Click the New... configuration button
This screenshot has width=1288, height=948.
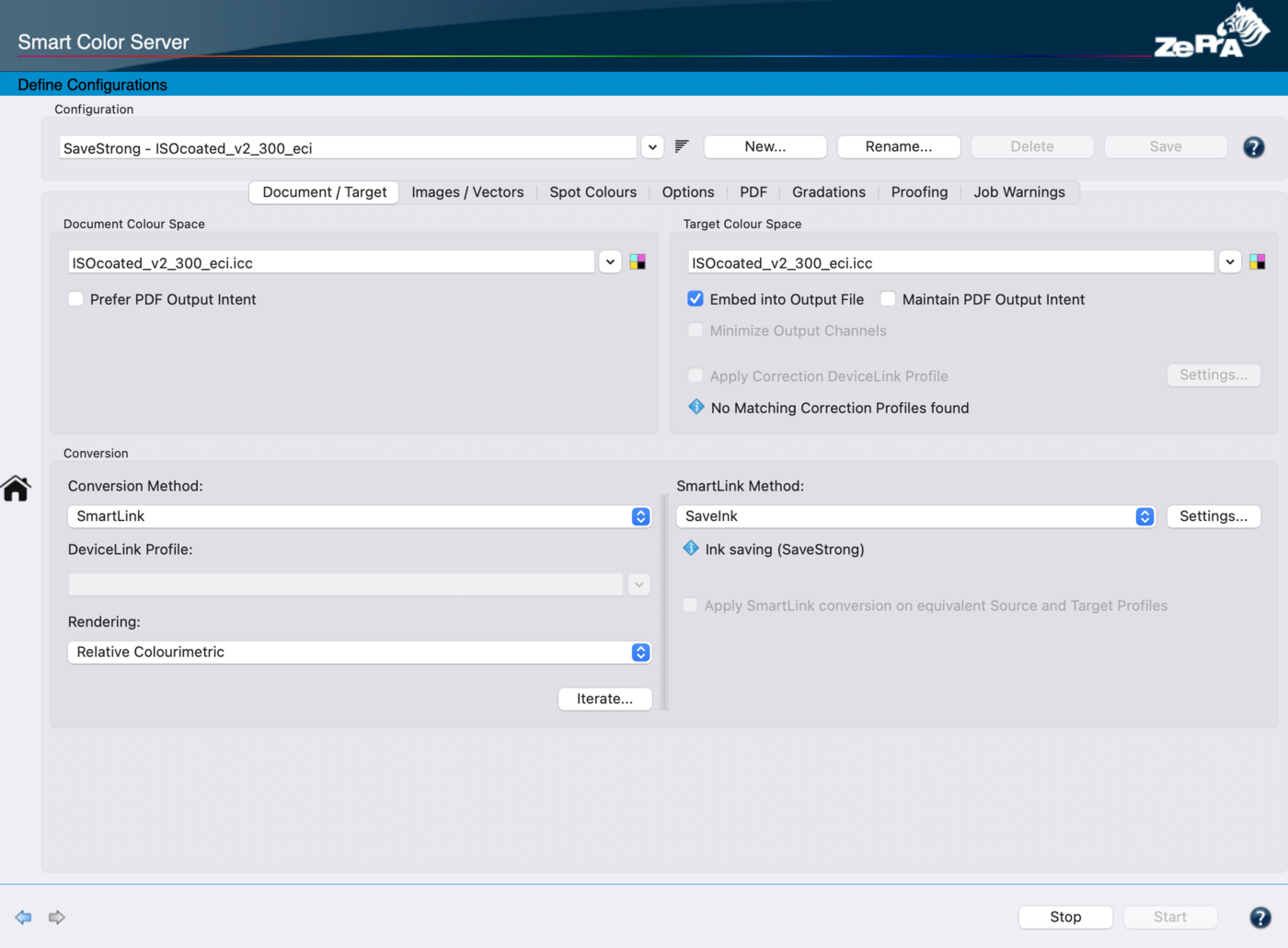click(765, 146)
